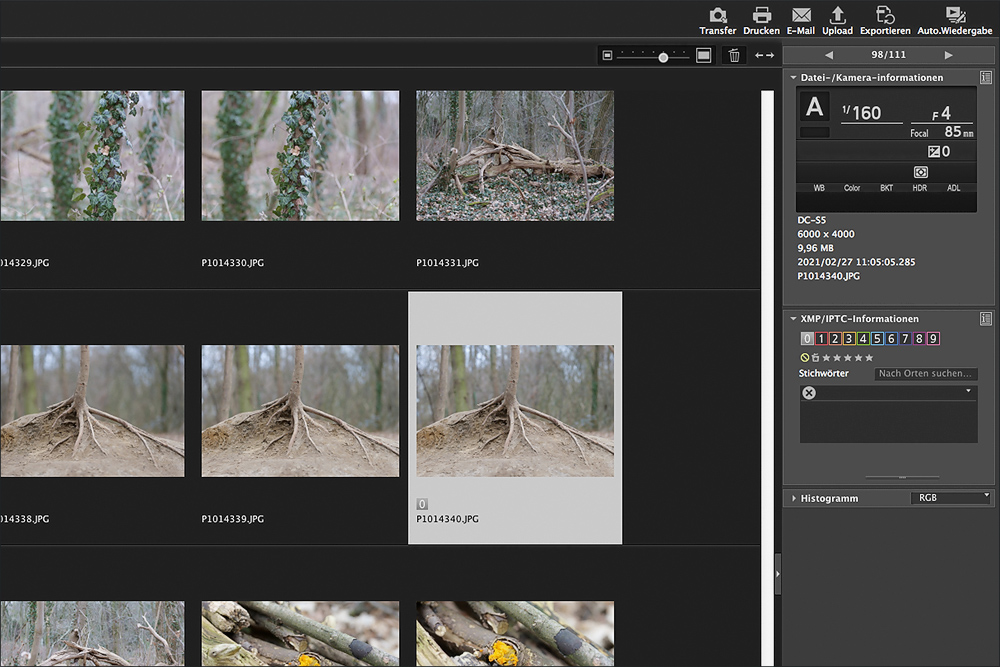Click the HDR indicator label

click(920, 188)
